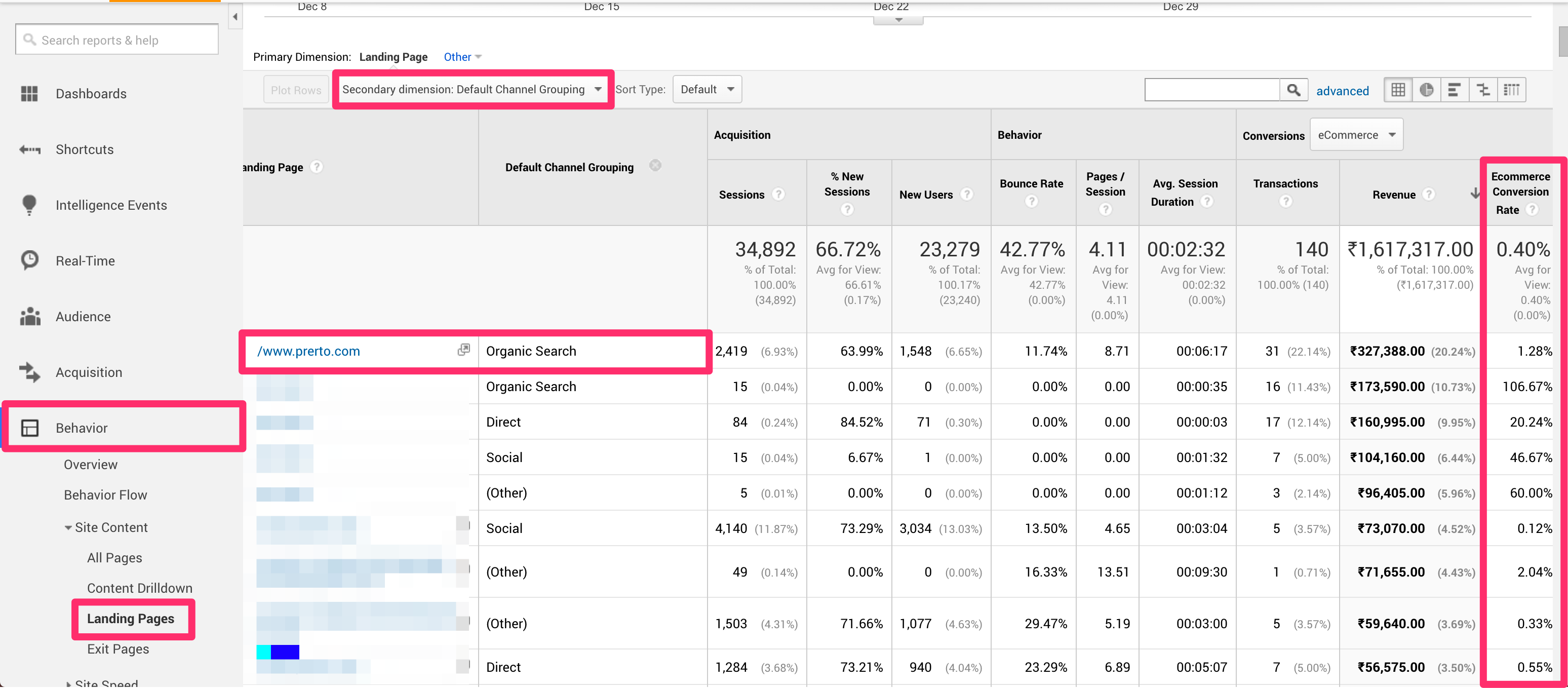
Task: Click the table search magnifier button
Action: 1293,90
